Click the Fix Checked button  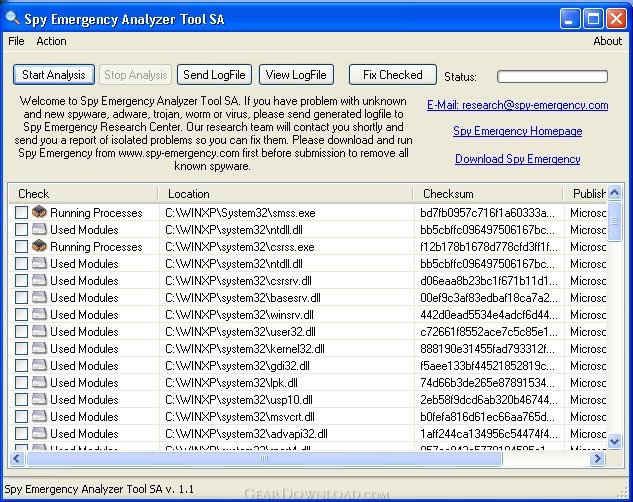coord(392,75)
